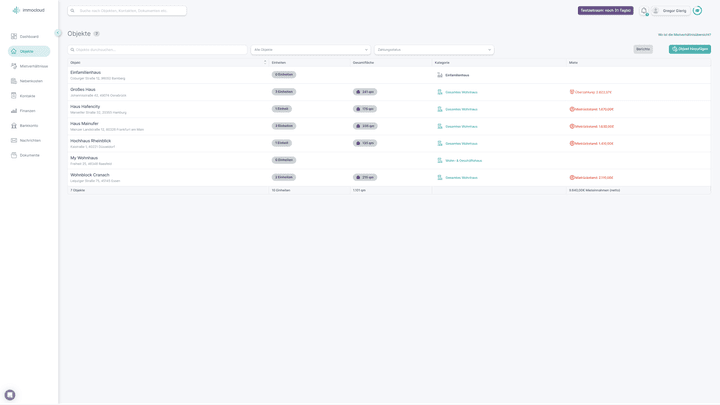Open Mietverhältnisse in the sidebar

[x=33, y=66]
